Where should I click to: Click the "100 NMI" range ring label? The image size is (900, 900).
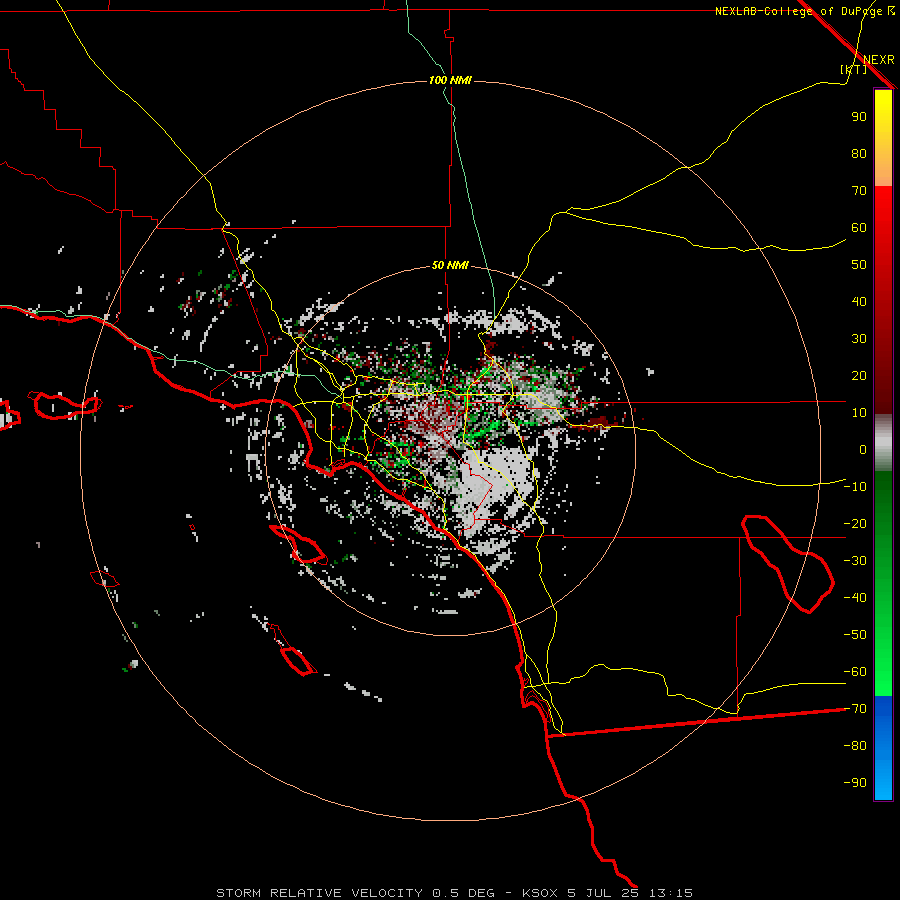450,80
